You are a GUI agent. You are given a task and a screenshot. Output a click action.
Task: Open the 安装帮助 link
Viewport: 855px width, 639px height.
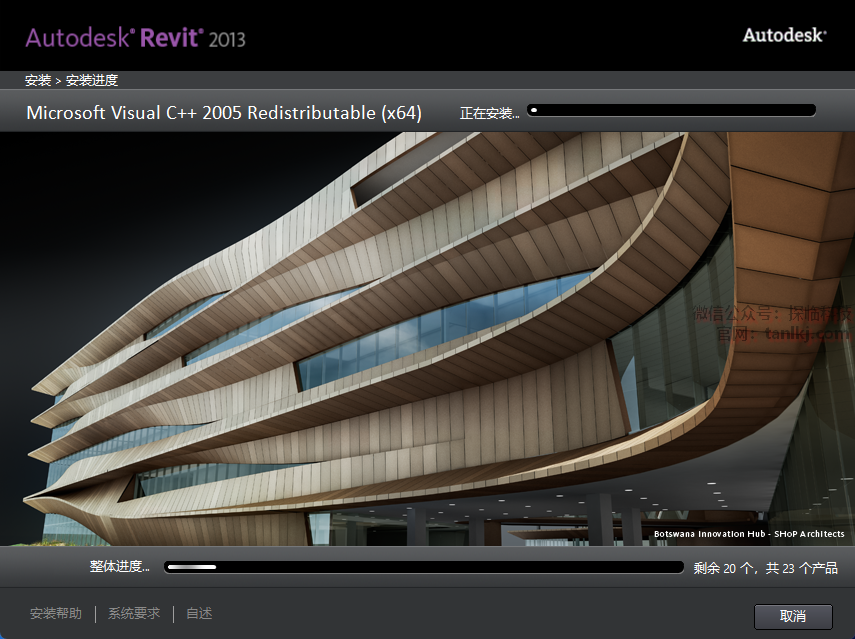click(56, 613)
